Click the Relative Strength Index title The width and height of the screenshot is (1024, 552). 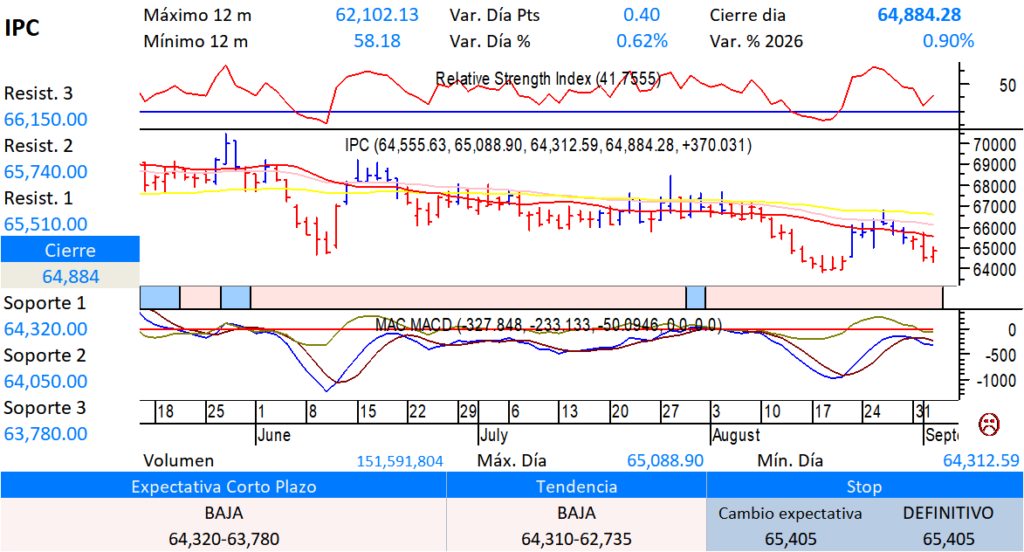[547, 79]
